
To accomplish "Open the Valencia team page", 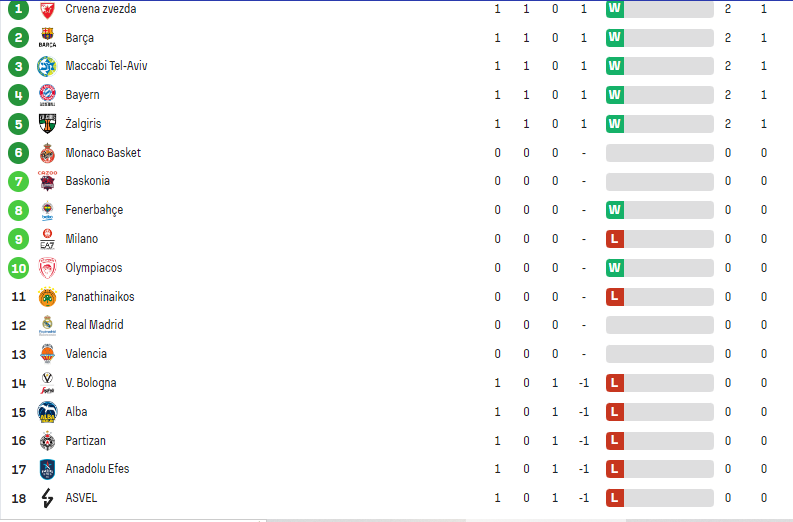I will (x=86, y=354).
